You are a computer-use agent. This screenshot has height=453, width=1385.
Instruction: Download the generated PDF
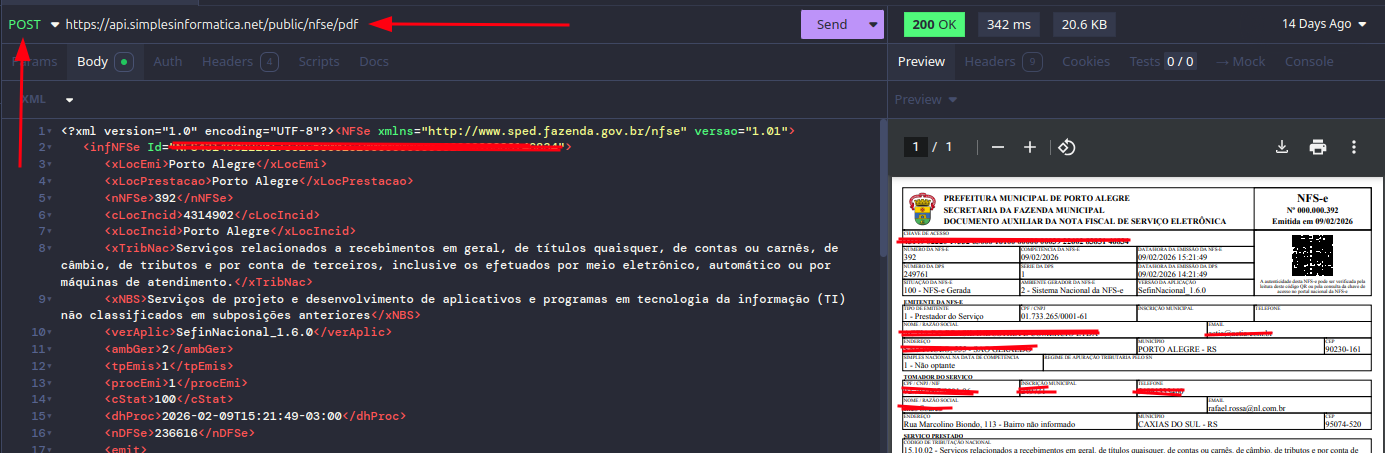(x=1282, y=148)
